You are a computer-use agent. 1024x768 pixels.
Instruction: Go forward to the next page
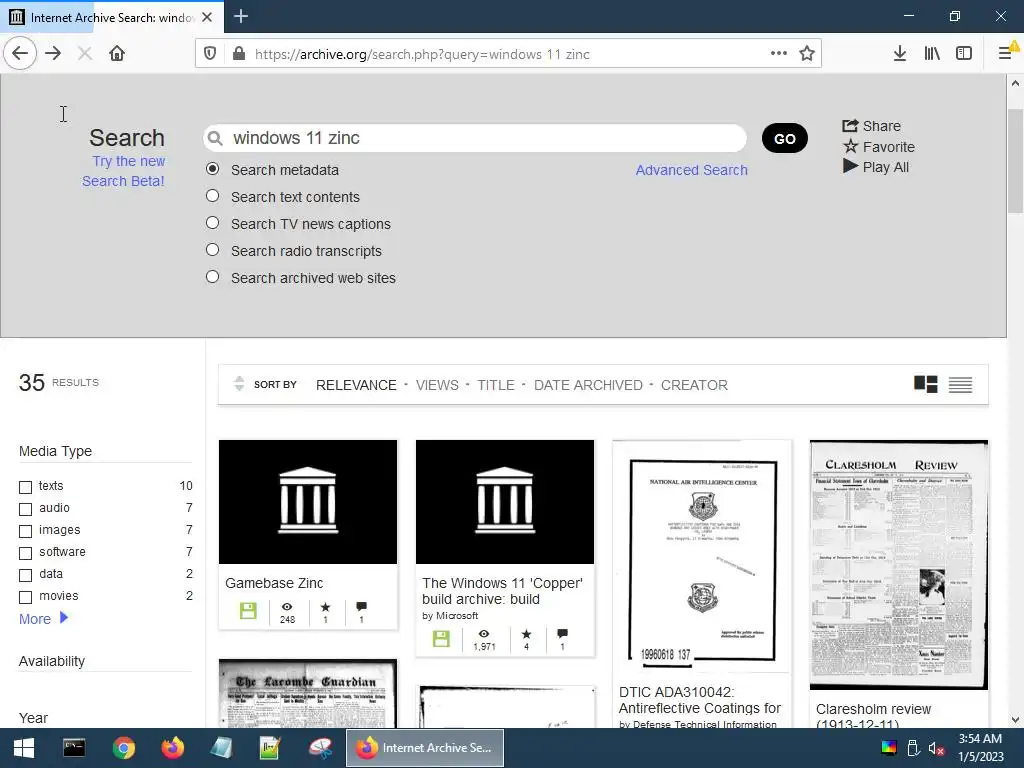tap(53, 54)
